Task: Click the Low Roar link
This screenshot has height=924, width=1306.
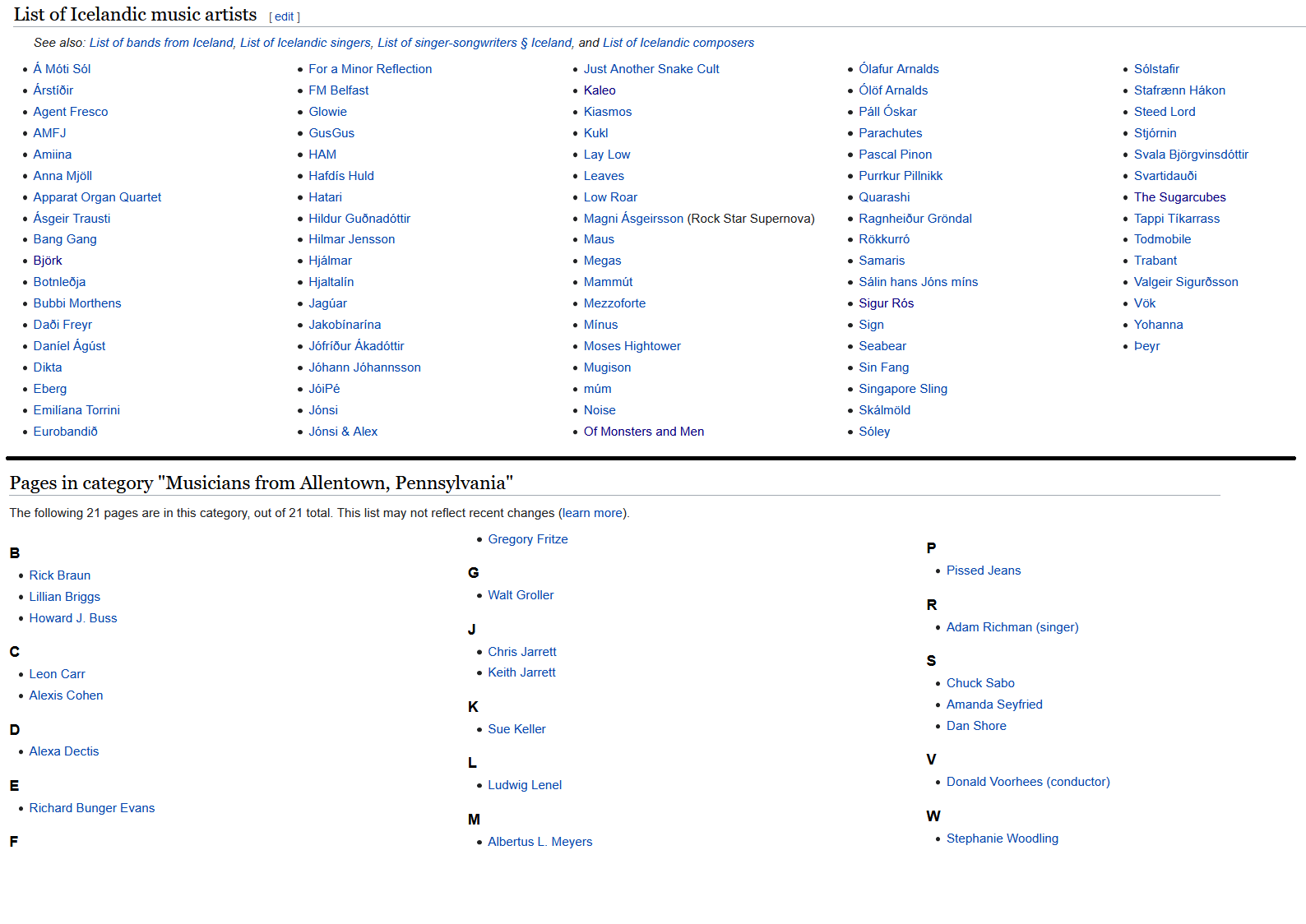Action: [610, 197]
